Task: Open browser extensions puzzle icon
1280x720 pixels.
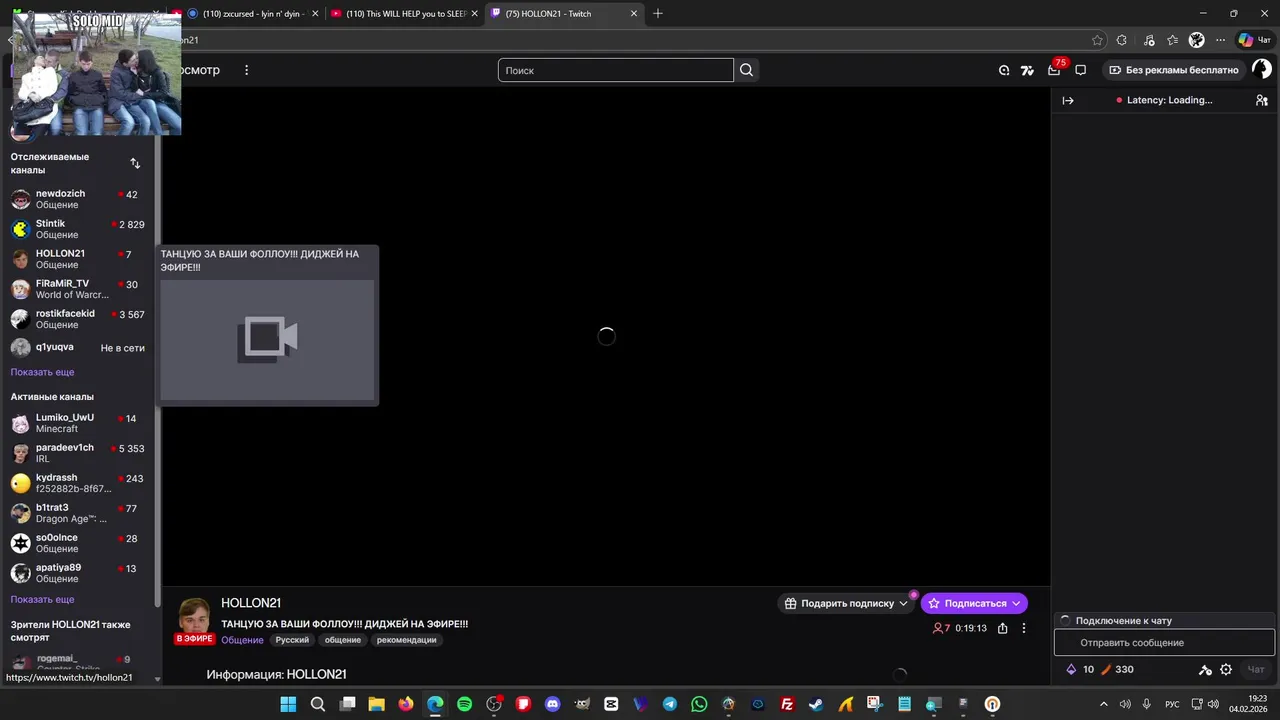Action: (1122, 40)
